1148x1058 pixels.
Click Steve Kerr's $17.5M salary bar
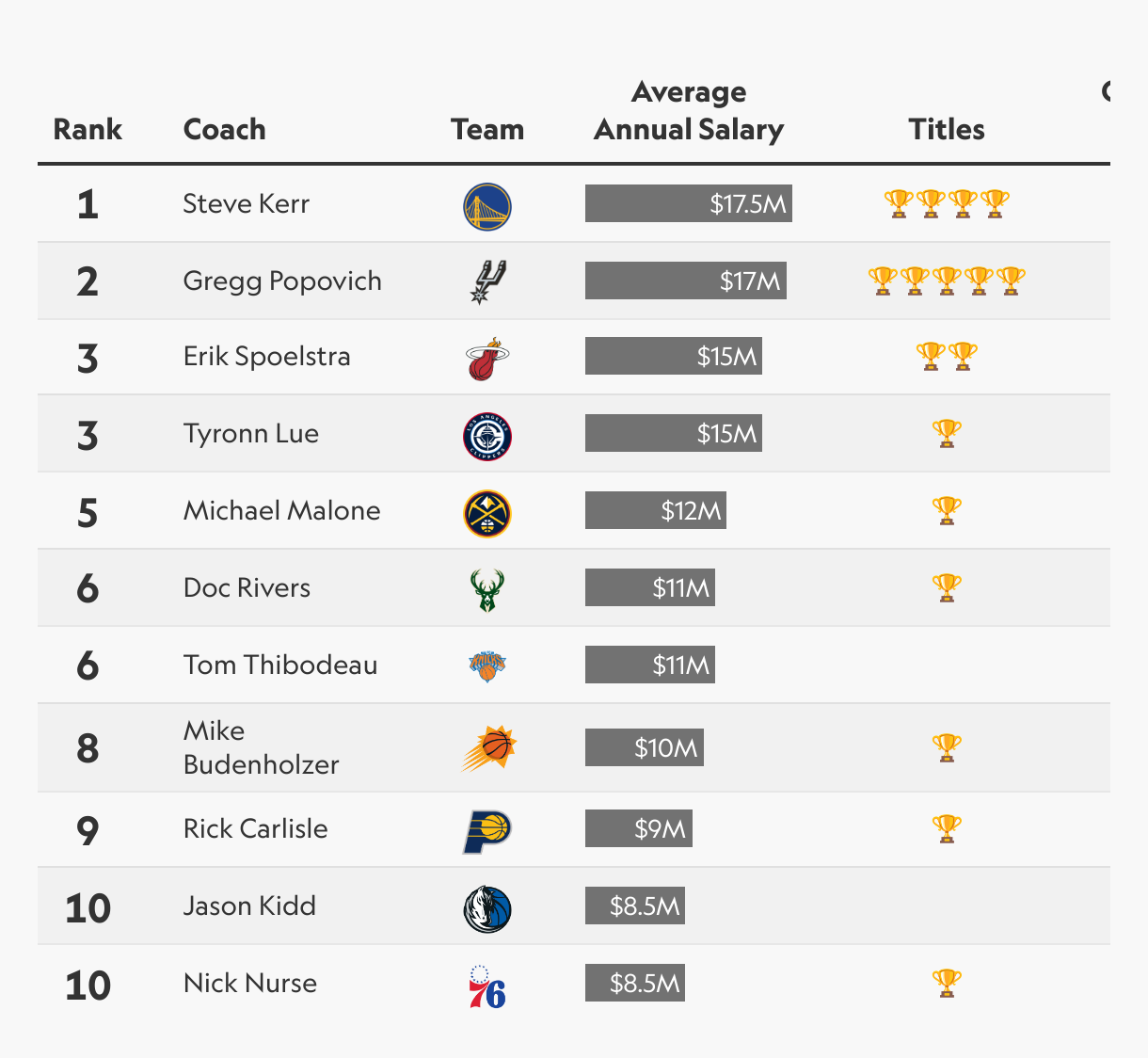689,203
